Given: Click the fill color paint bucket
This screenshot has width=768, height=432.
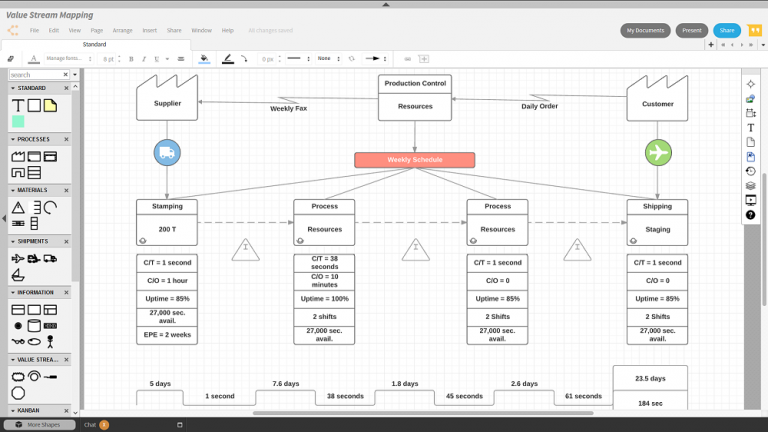Looking at the screenshot, I should [204, 59].
